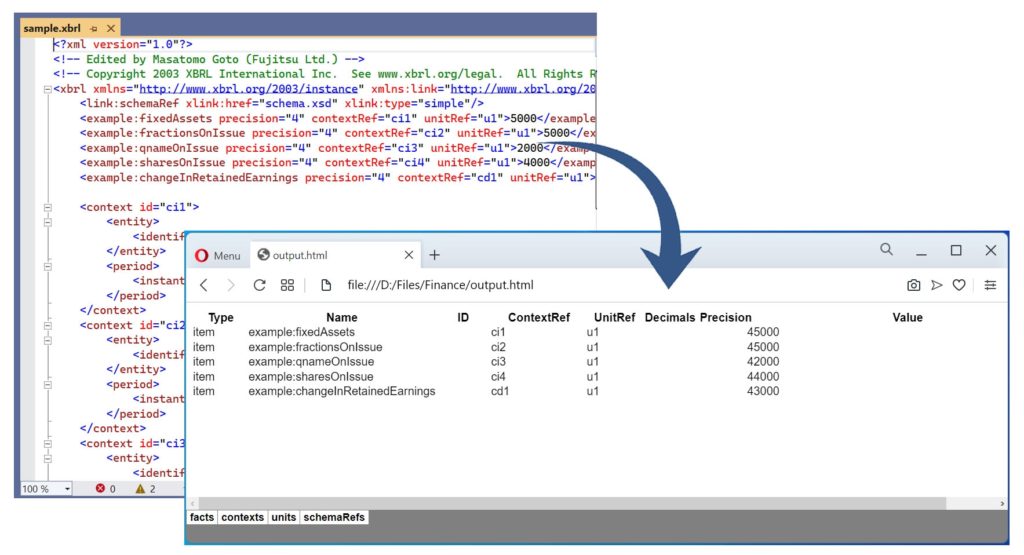Switch to the contexts tab
The width and height of the screenshot is (1024, 555).
pyautogui.click(x=243, y=517)
